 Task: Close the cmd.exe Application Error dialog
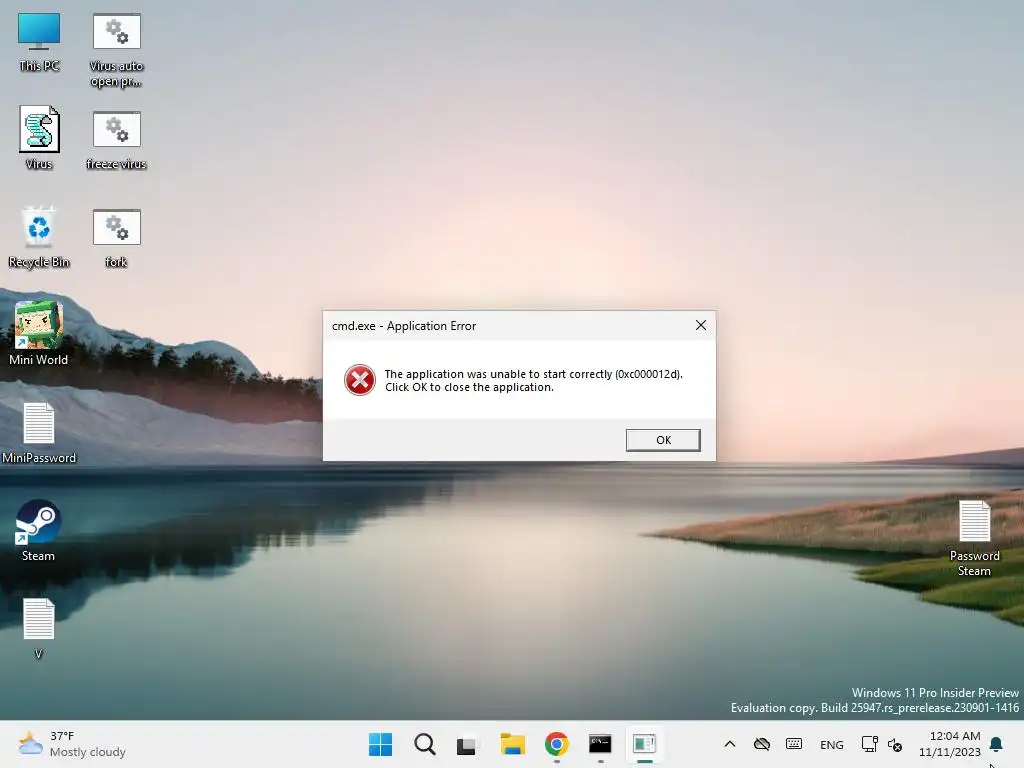[701, 325]
